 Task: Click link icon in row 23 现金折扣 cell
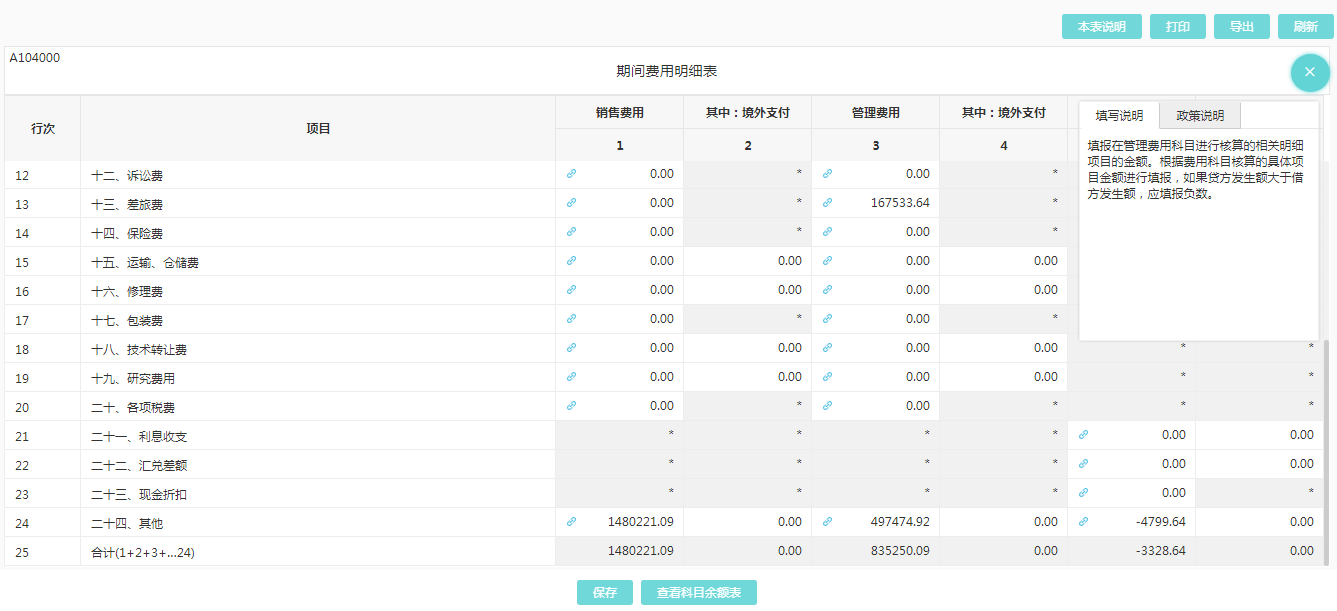(1083, 493)
